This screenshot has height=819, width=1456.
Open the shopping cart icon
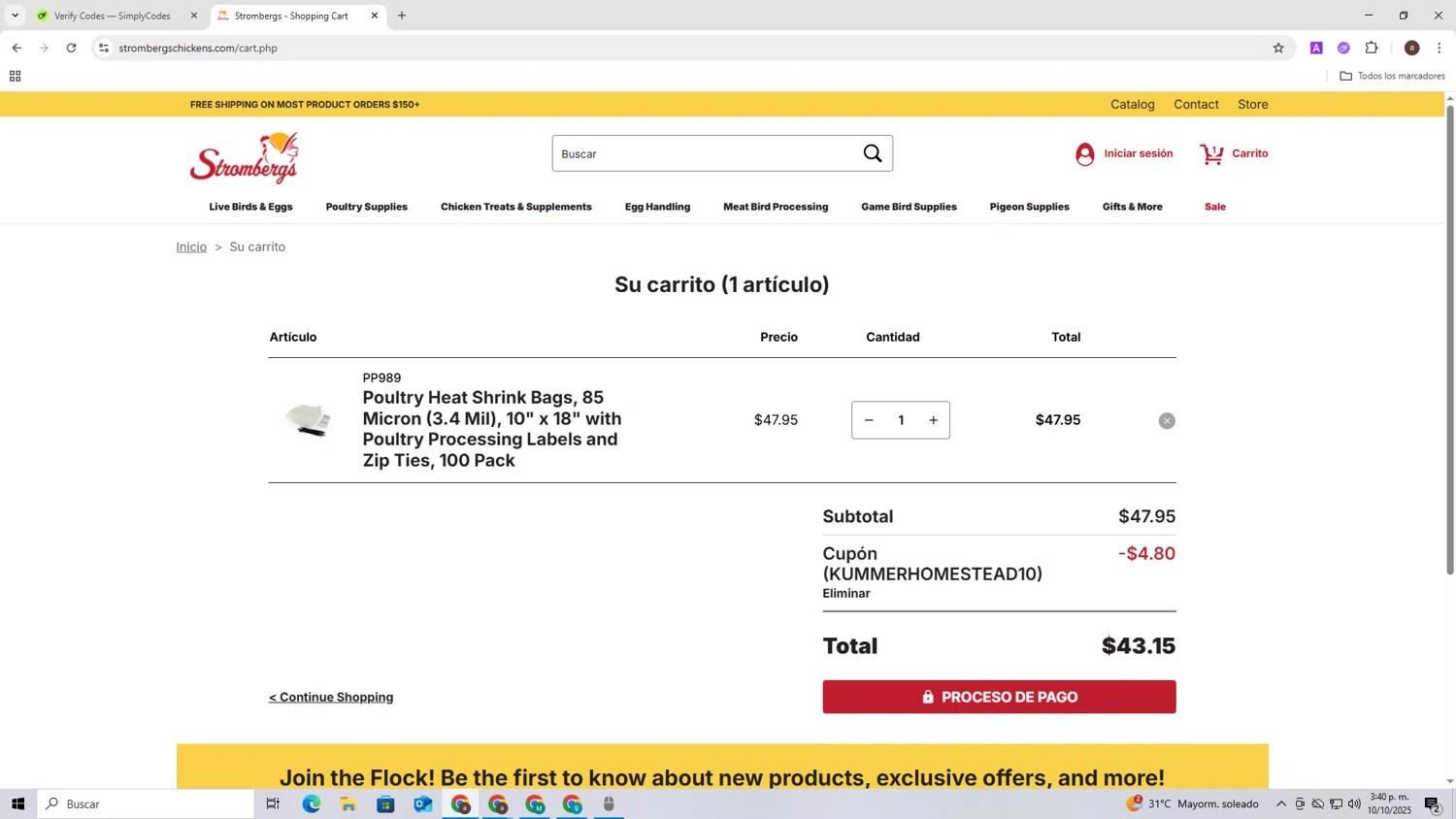click(1211, 154)
